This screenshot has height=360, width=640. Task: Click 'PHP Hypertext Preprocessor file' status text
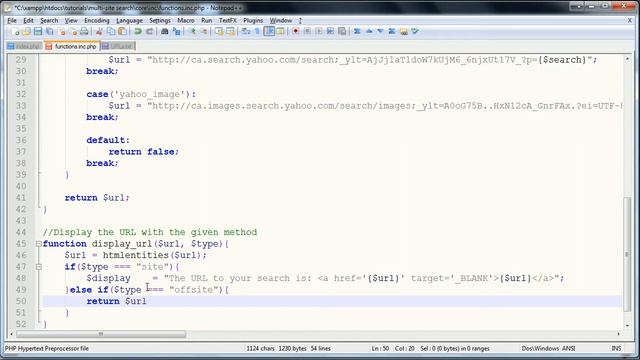click(x=47, y=349)
